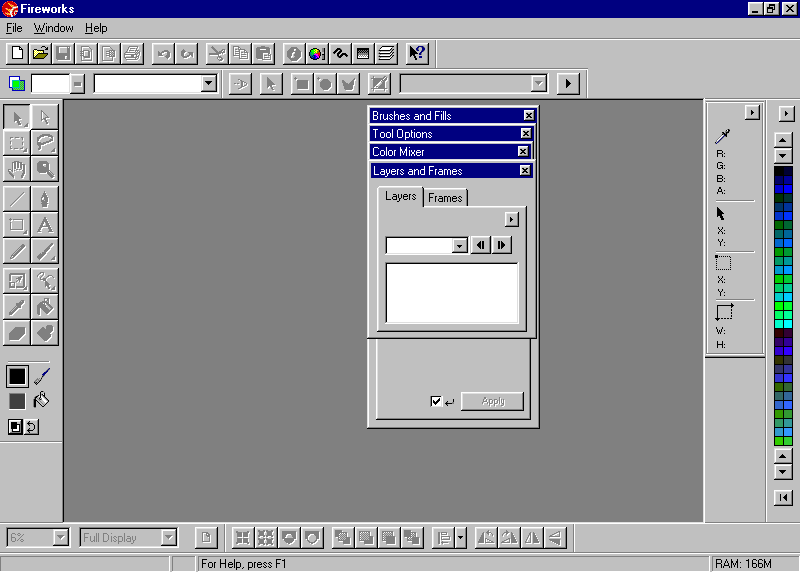Screen dimensions: 800x572
Task: Click the Layers stack toolbar icon
Action: [386, 54]
